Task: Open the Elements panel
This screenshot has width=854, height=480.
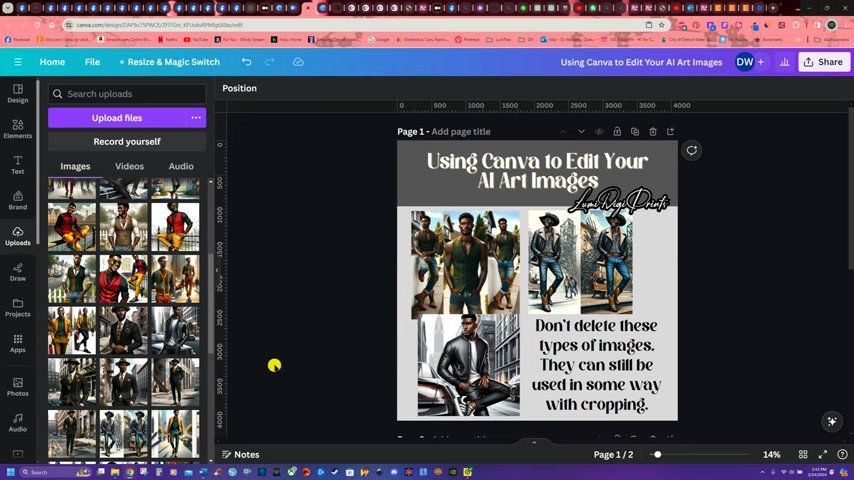Action: coord(17,129)
